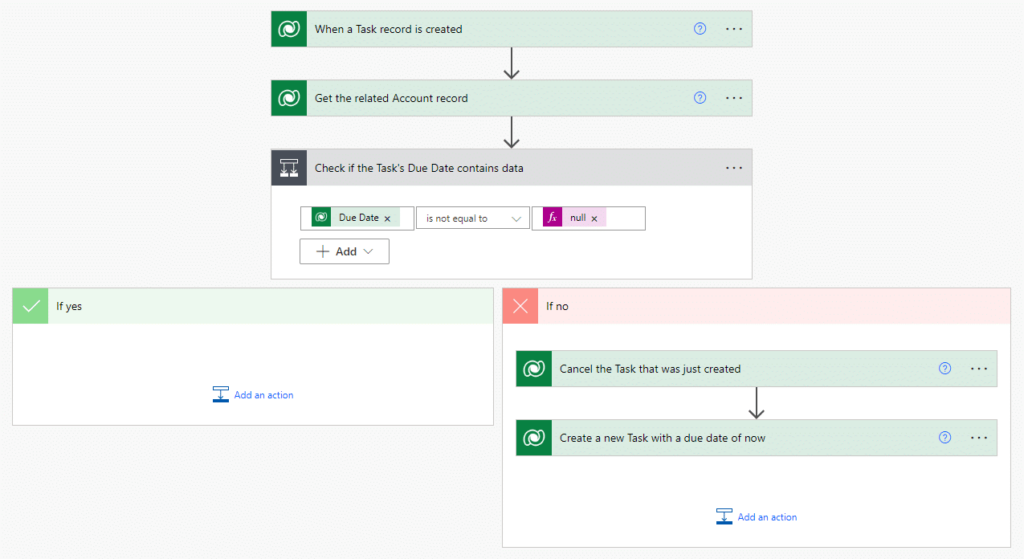Image resolution: width=1024 pixels, height=559 pixels.
Task: Click 'Add an action' in the If no branch
Action: click(x=757, y=517)
